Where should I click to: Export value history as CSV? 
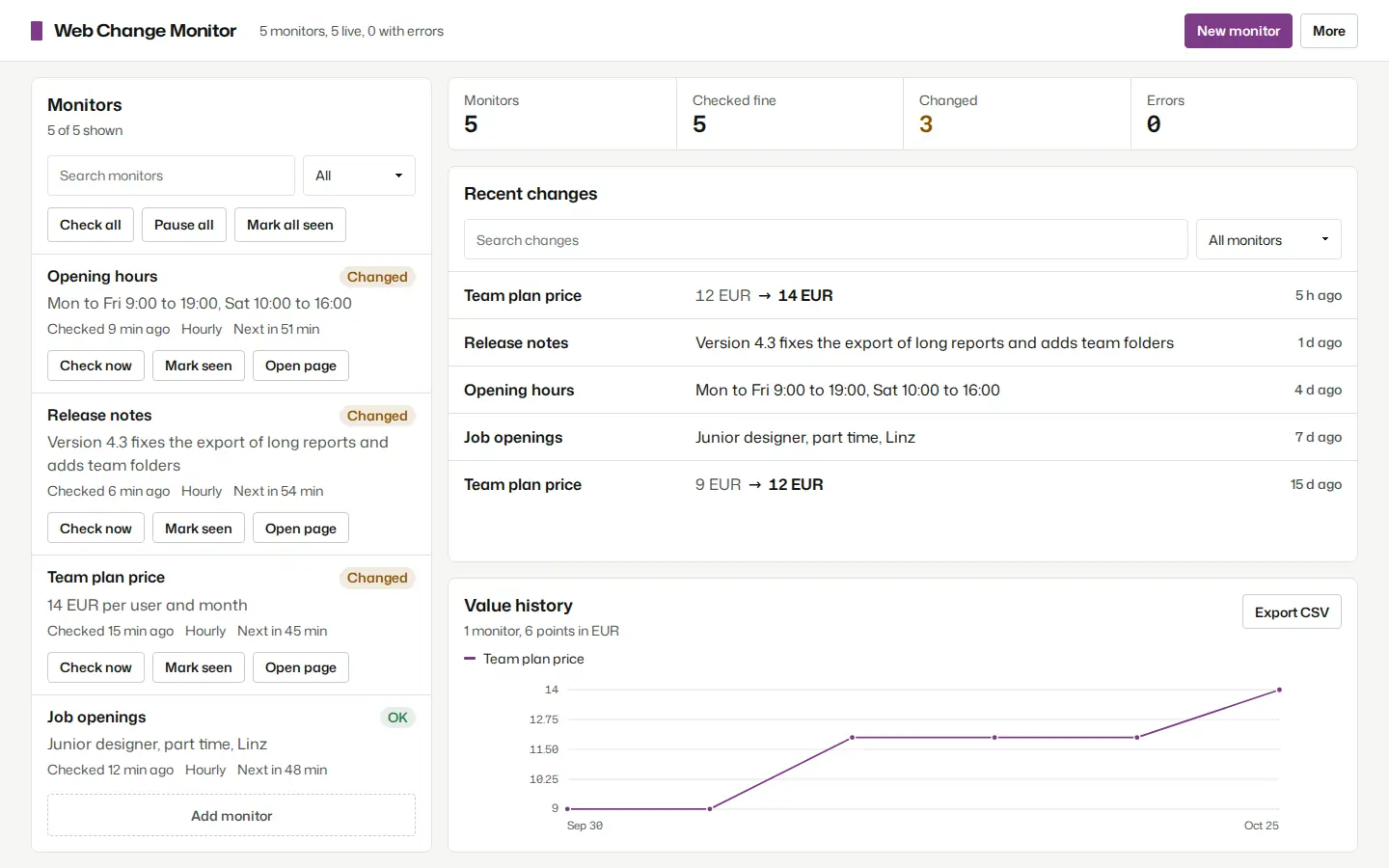[x=1292, y=612]
